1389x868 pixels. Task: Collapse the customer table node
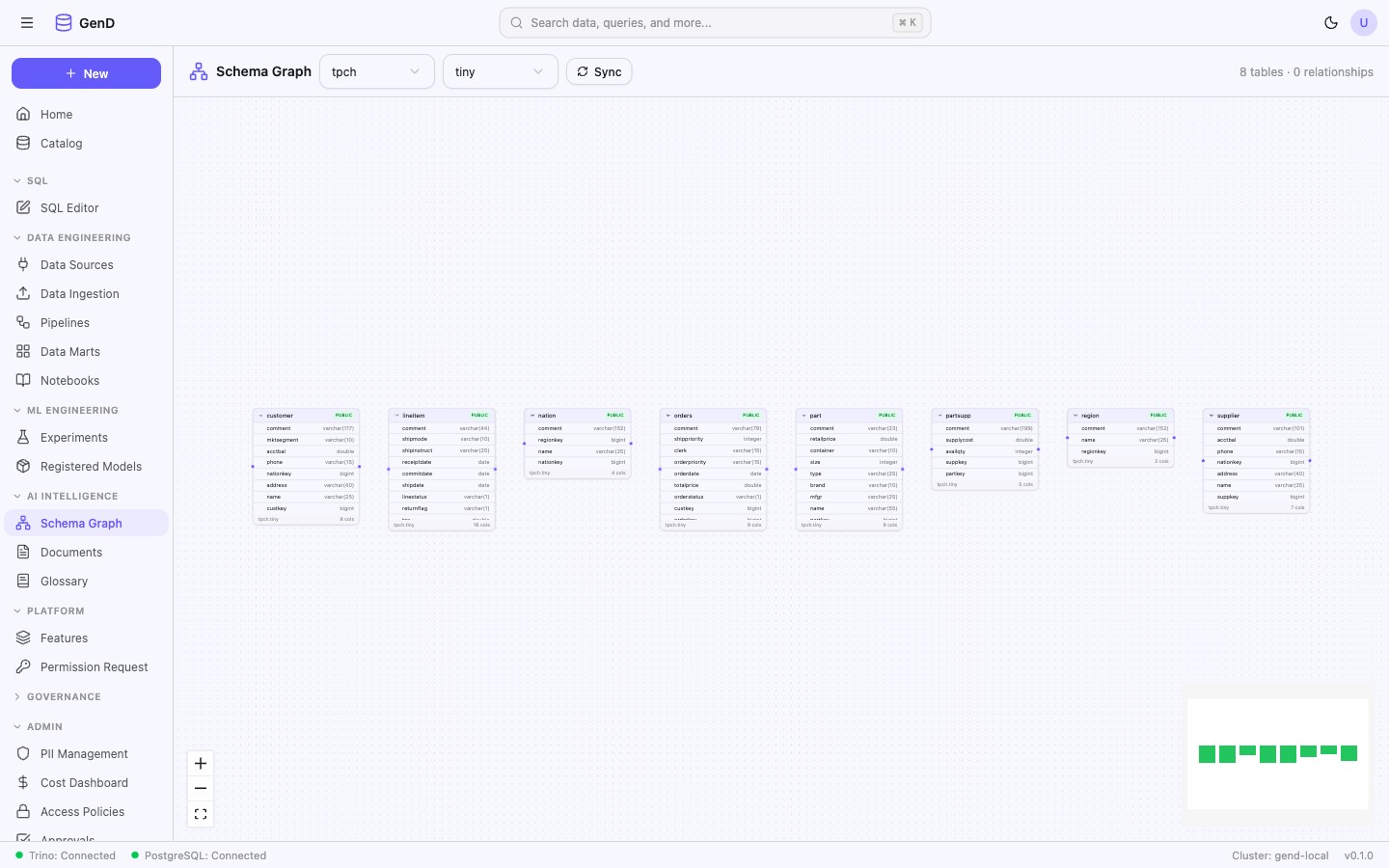(260, 416)
